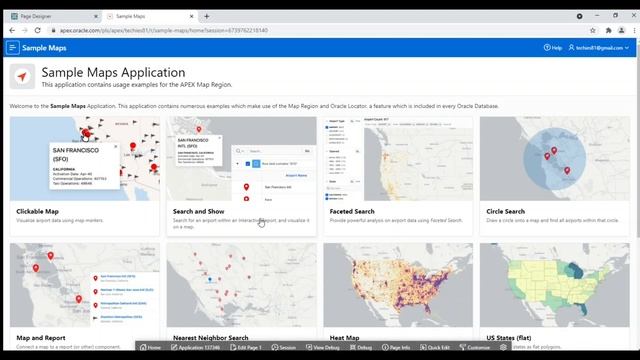Open the Clickable Map card title
This screenshot has height=360, width=640.
38,211
